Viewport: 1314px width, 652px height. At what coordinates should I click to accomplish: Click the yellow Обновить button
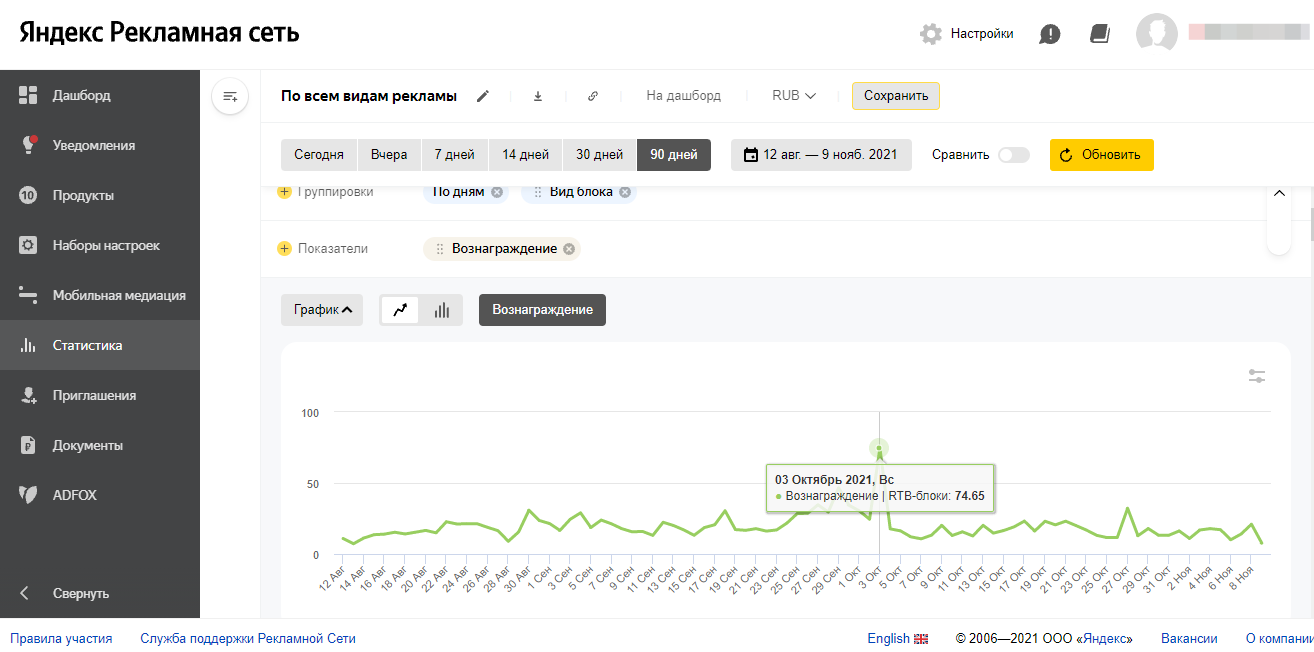click(1101, 155)
